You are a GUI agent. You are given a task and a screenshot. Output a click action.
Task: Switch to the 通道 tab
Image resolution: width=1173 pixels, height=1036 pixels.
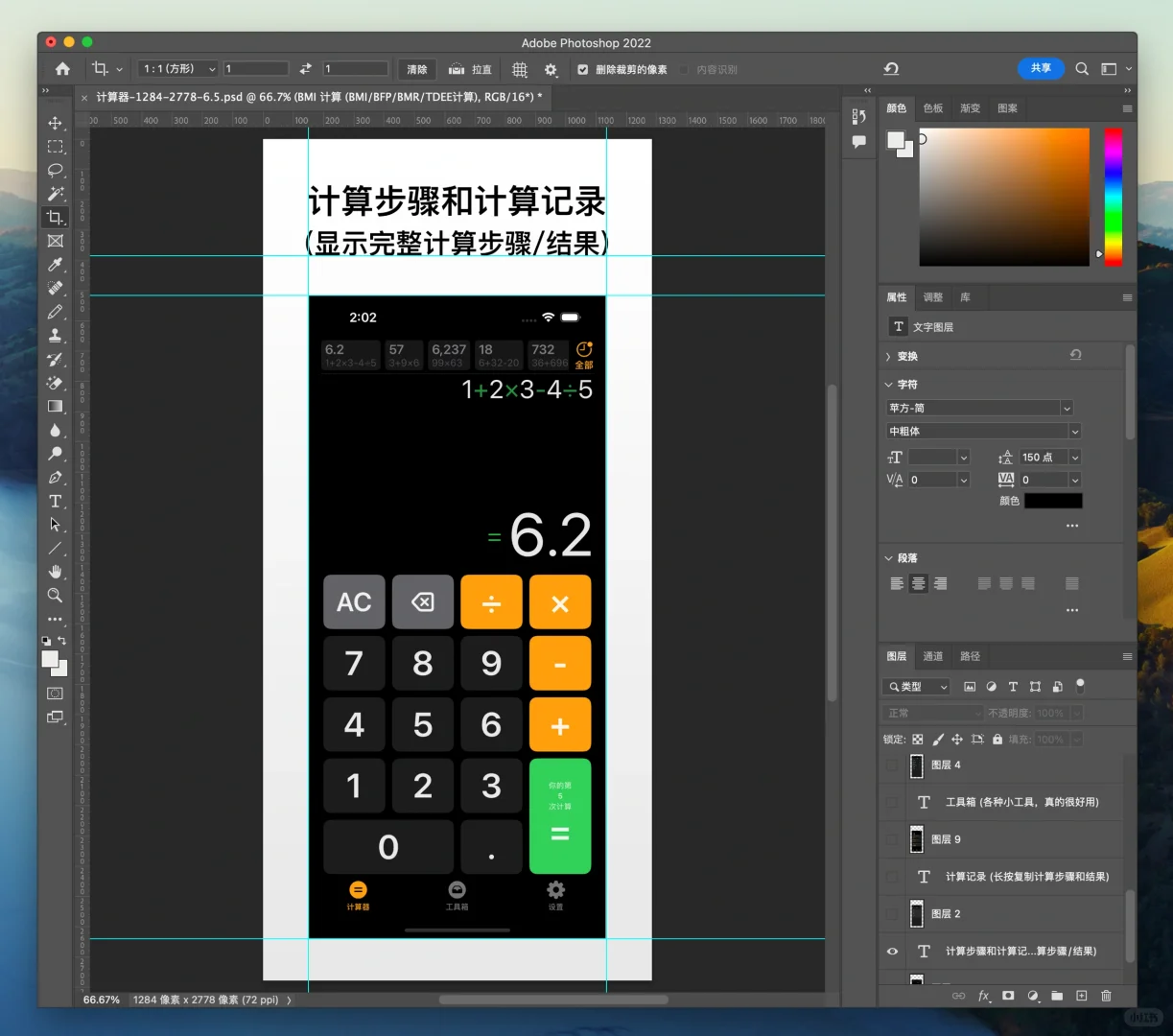click(932, 656)
